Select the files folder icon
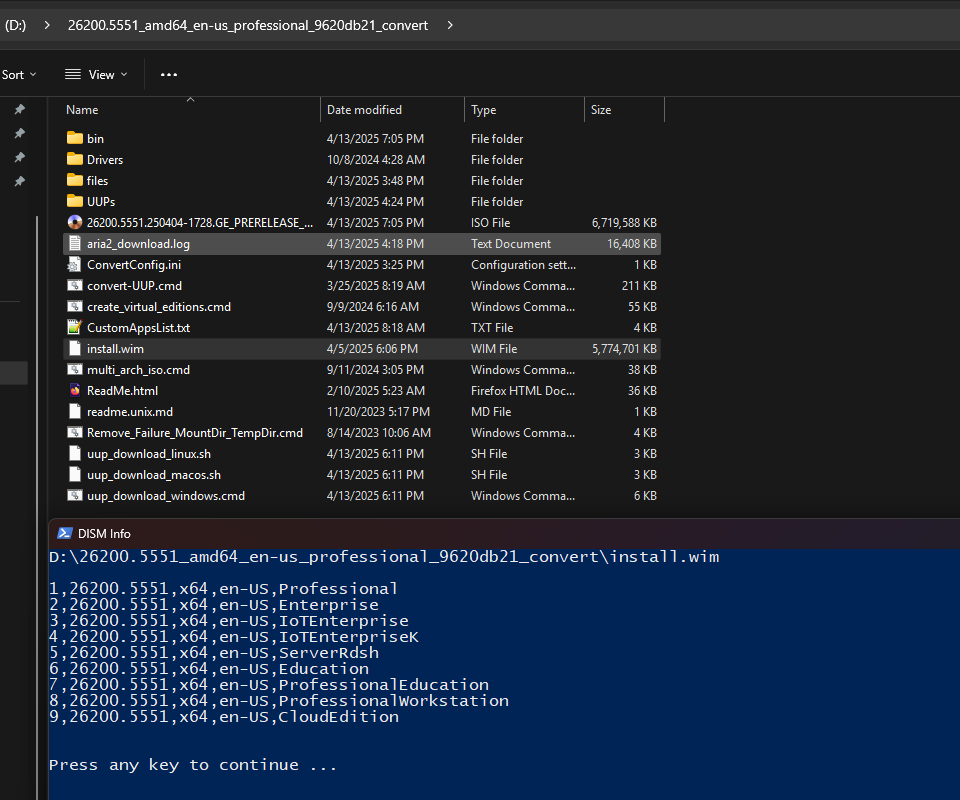The image size is (960, 800). [75, 180]
